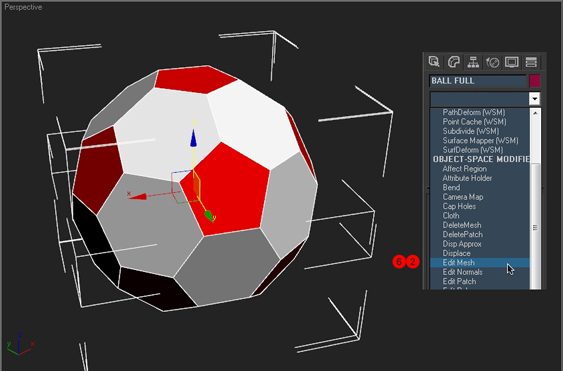Open the object color swatch

[535, 81]
